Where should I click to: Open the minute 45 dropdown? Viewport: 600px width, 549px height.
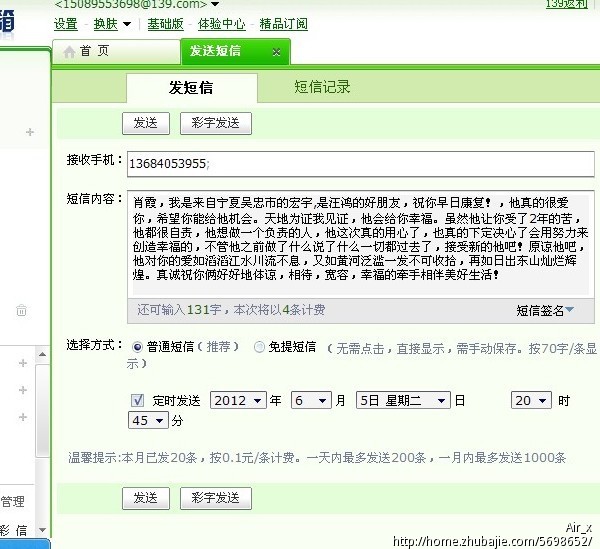click(x=148, y=420)
